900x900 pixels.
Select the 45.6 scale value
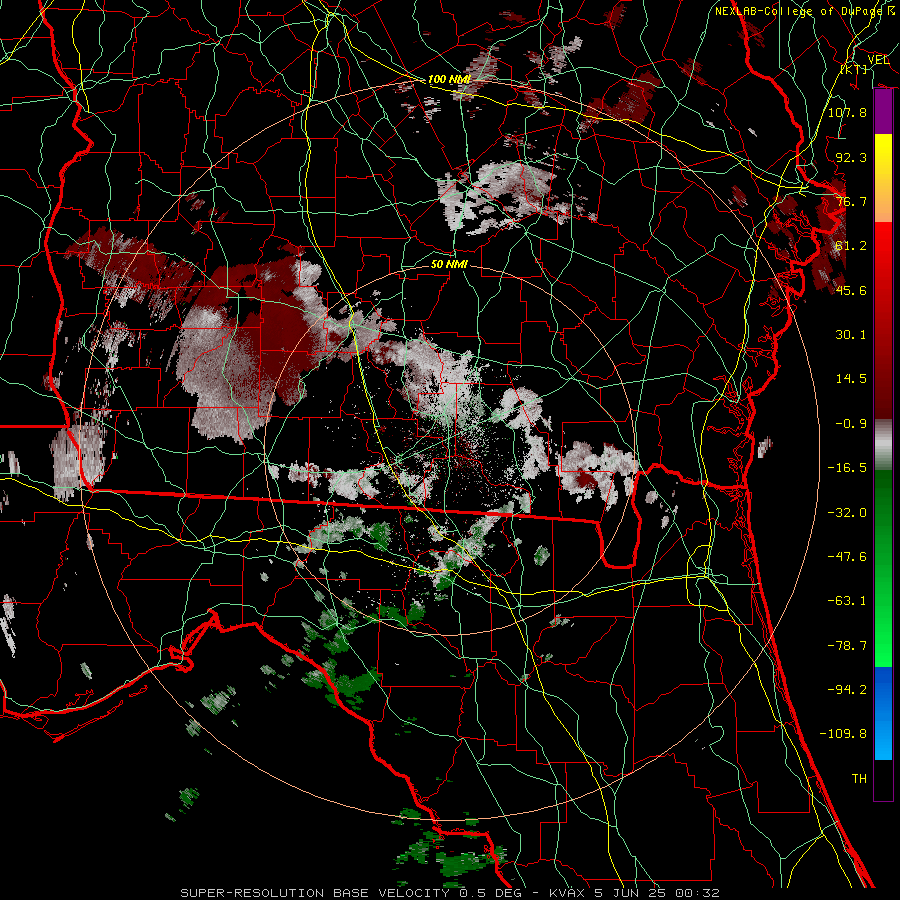pos(851,290)
